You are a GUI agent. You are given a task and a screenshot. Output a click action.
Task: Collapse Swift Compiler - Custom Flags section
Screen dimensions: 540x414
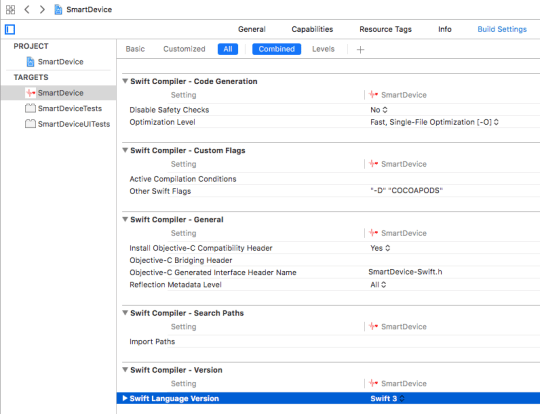(x=125, y=150)
